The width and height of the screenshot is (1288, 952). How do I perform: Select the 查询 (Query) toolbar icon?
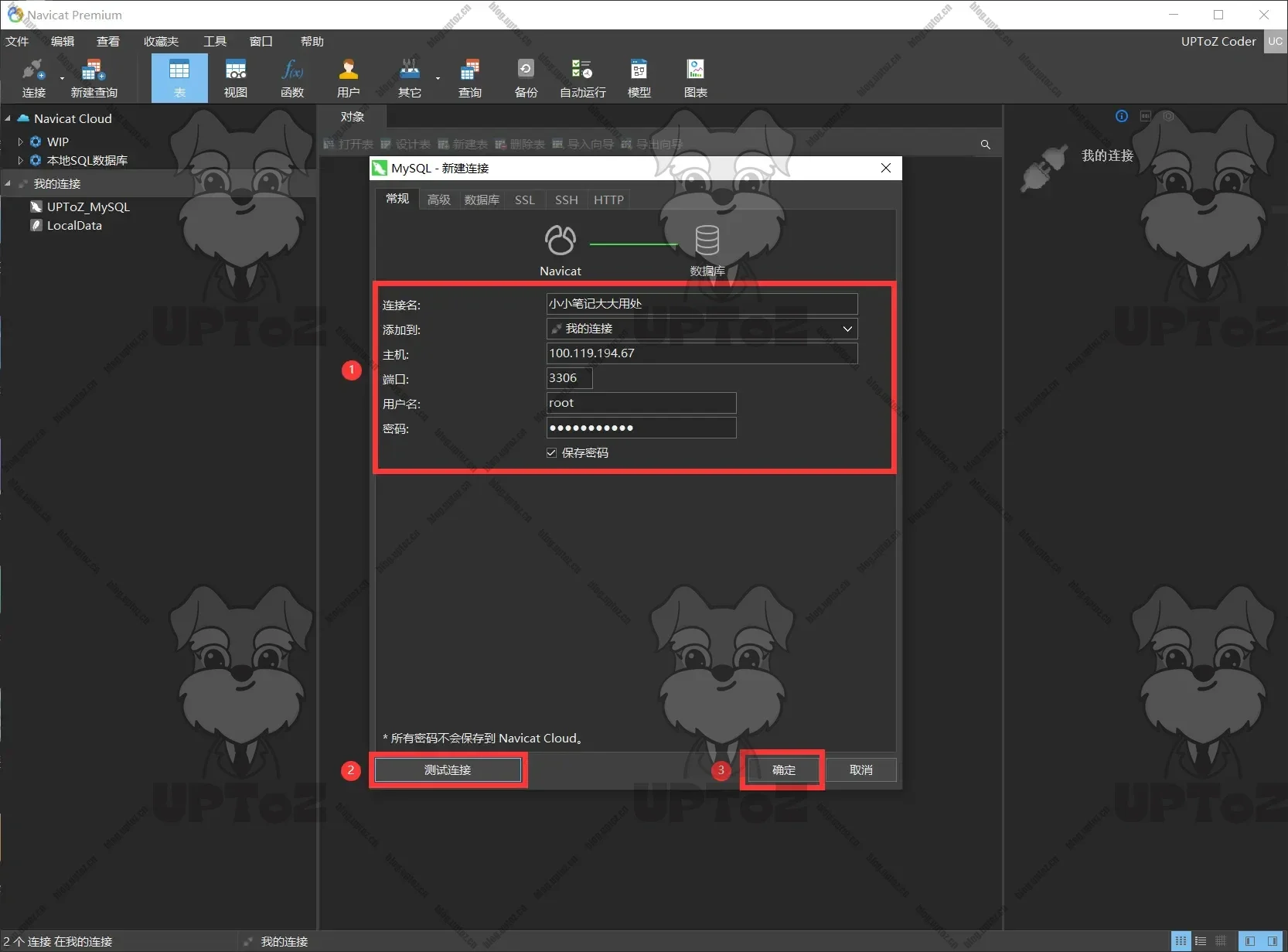point(469,78)
